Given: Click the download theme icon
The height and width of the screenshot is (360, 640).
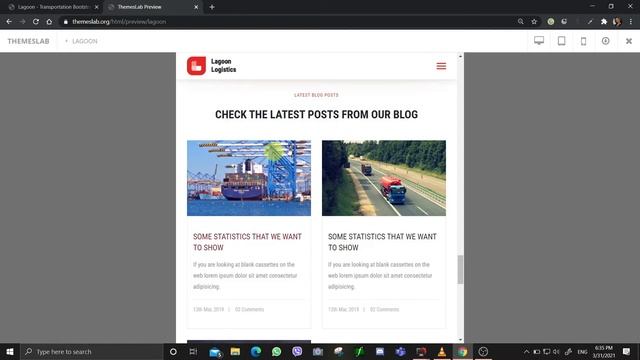Looking at the screenshot, I should (605, 40).
